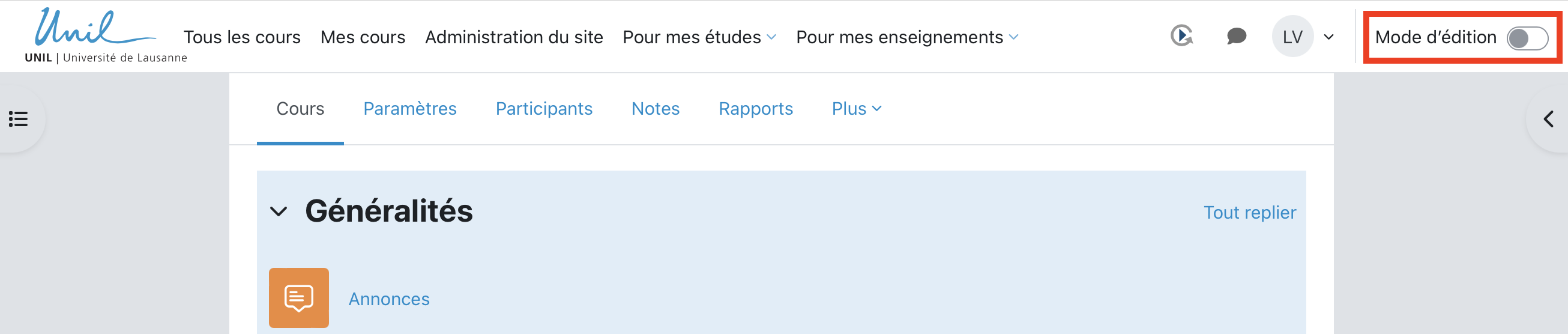The image size is (1568, 334).
Task: Open the Annonces forum link
Action: tap(388, 299)
